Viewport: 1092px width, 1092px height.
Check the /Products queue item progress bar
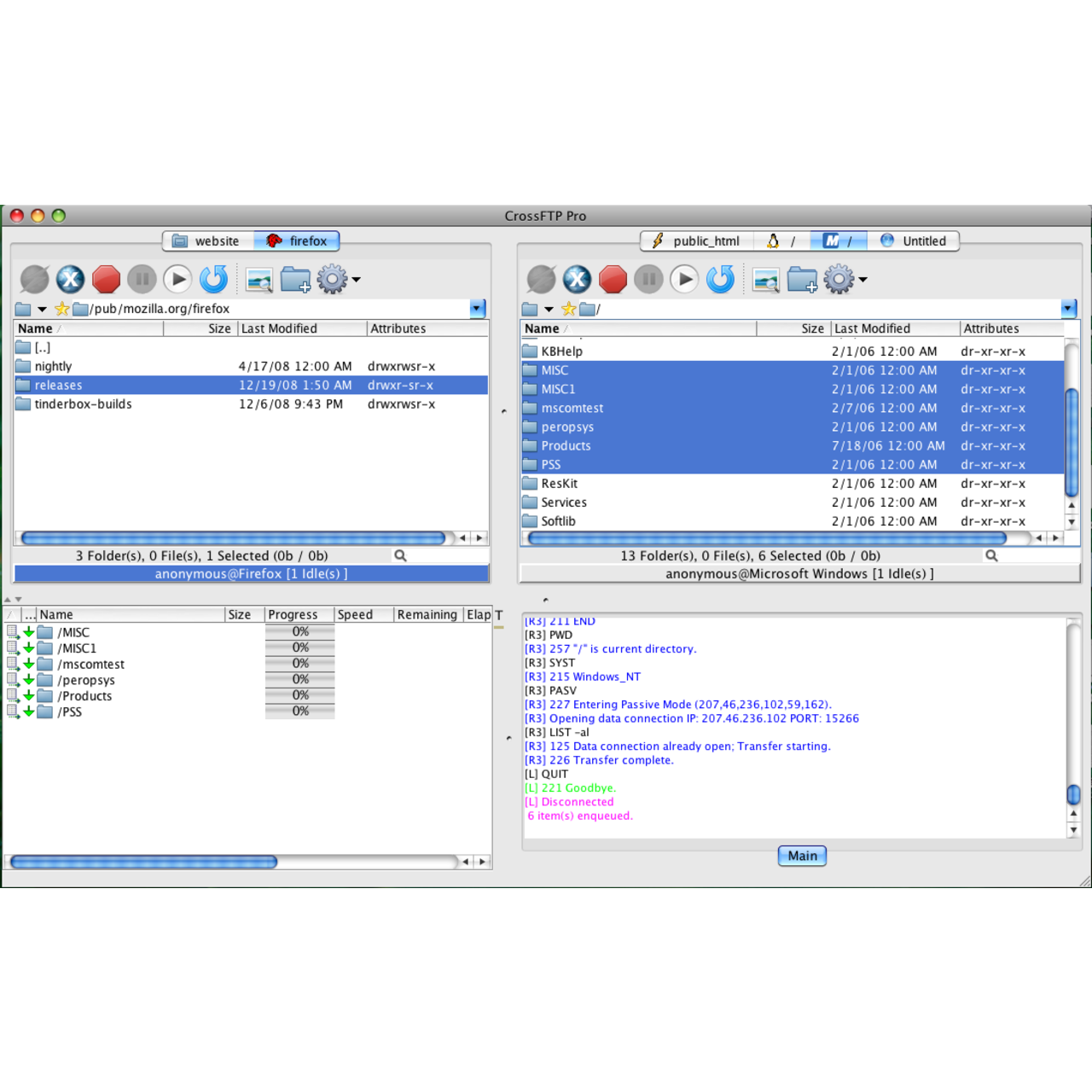[x=299, y=695]
